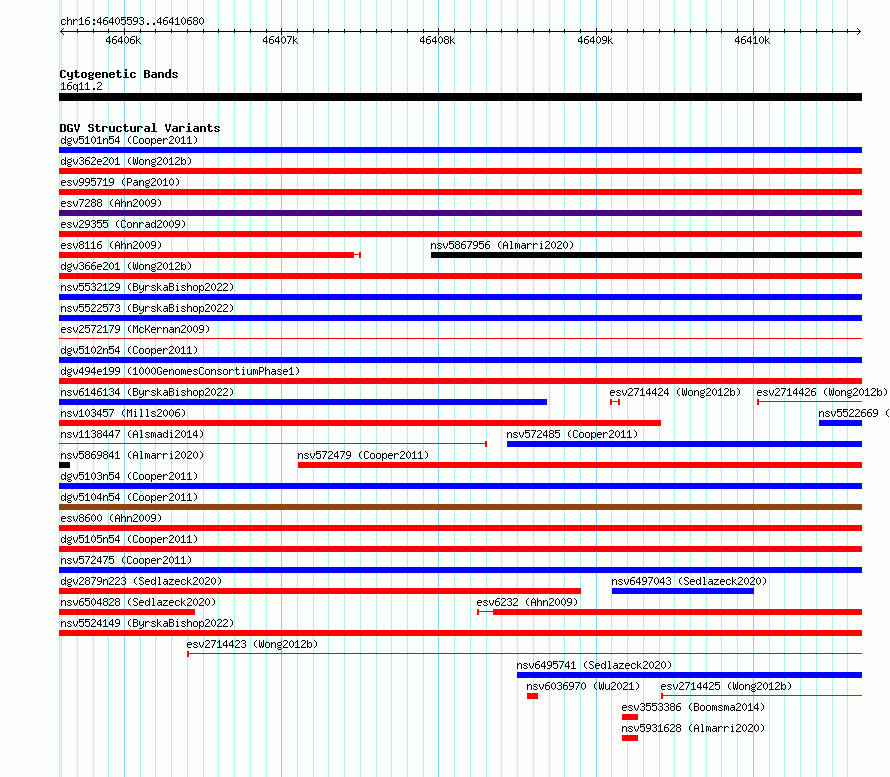Select nsv1138447 (Alsmadi2014) label
Viewport: 890px width, 777px height.
[x=132, y=434]
